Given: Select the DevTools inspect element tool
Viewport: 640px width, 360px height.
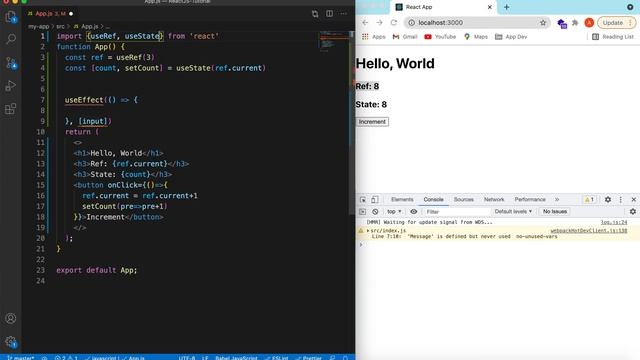Looking at the screenshot, I should [362, 200].
